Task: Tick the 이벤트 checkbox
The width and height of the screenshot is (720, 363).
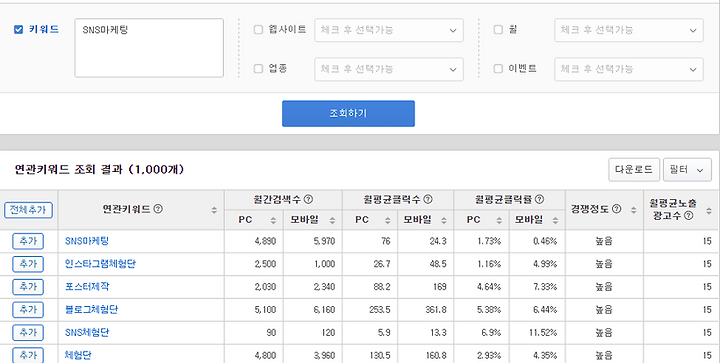Action: point(498,69)
